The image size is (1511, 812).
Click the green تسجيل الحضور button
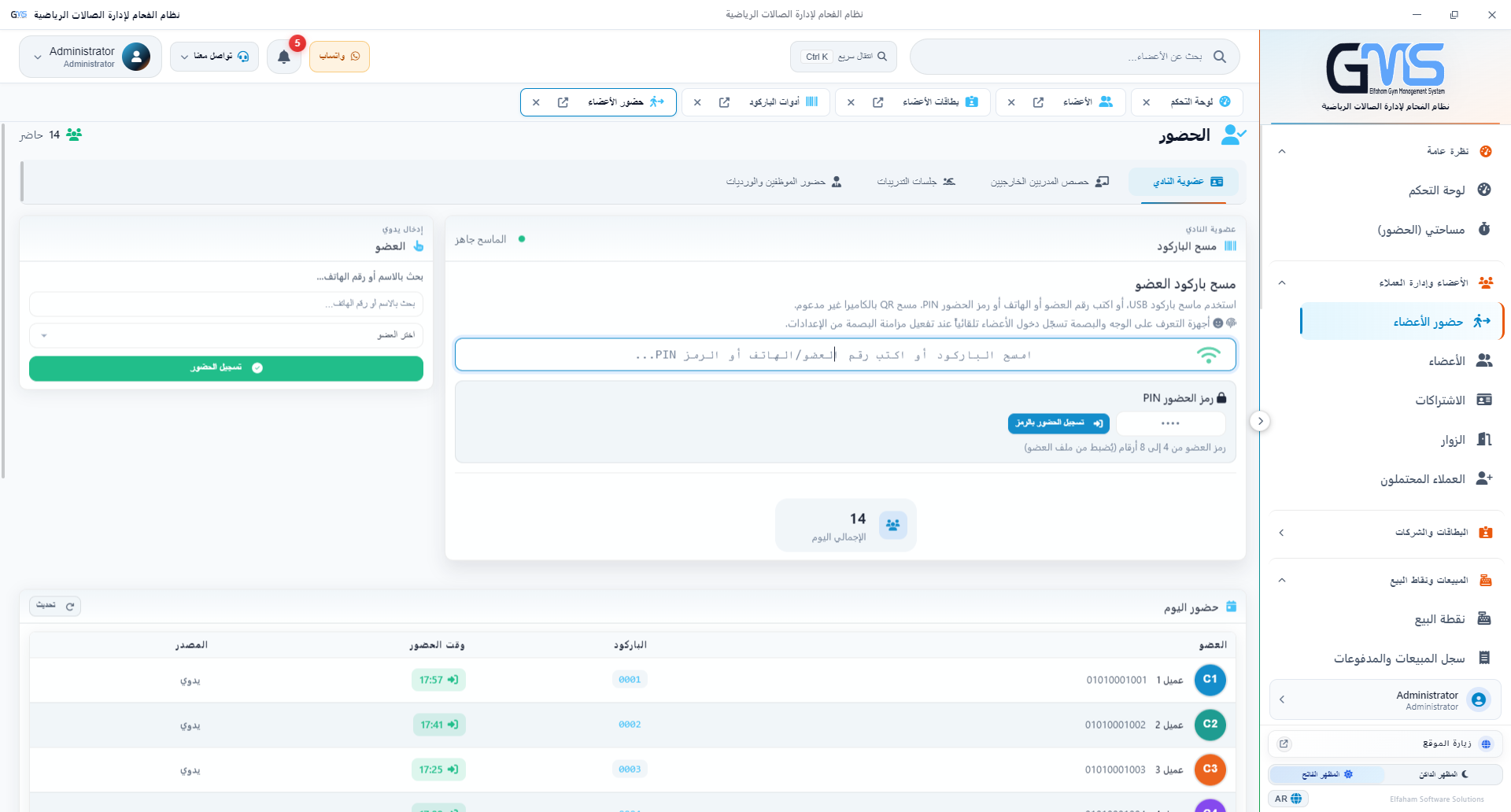click(226, 368)
